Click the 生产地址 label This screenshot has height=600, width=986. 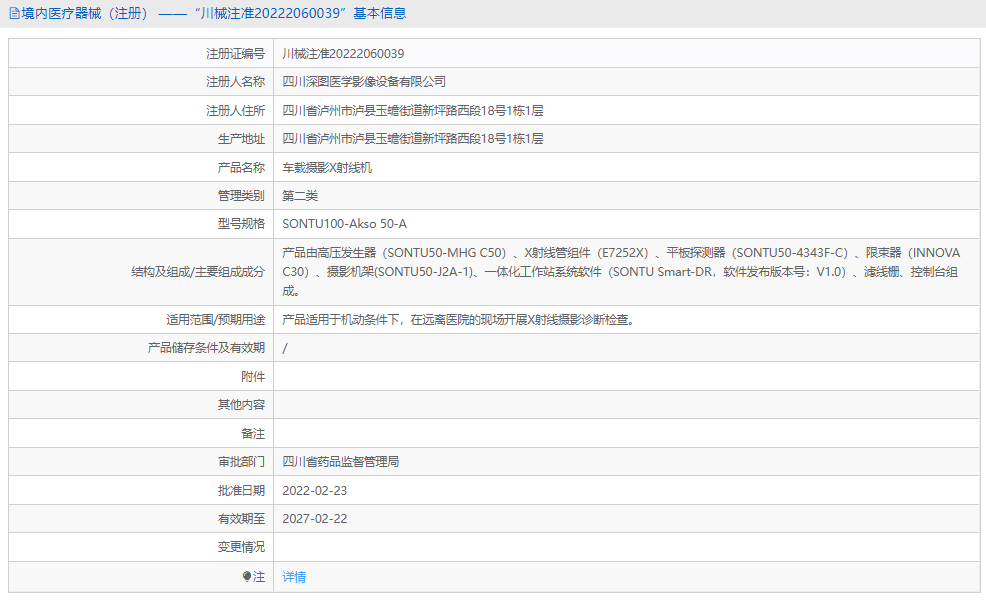coord(241,139)
